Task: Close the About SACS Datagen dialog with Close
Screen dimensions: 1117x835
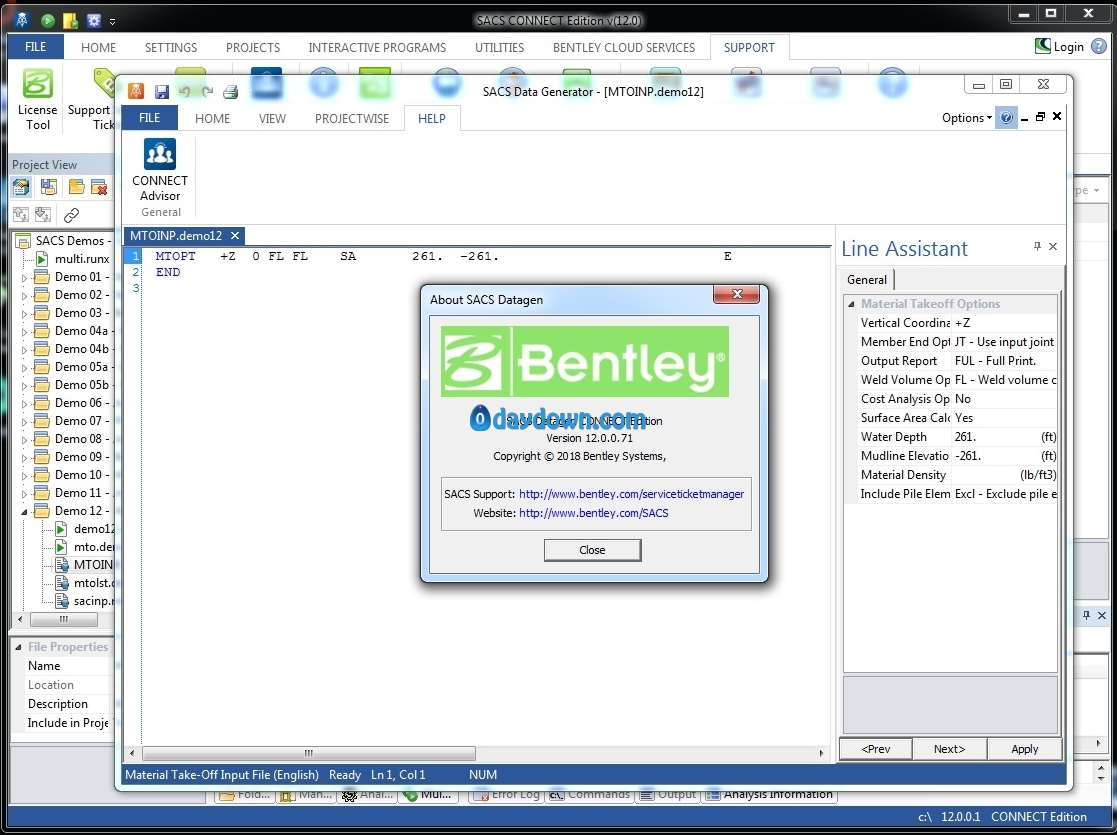Action: (x=592, y=550)
